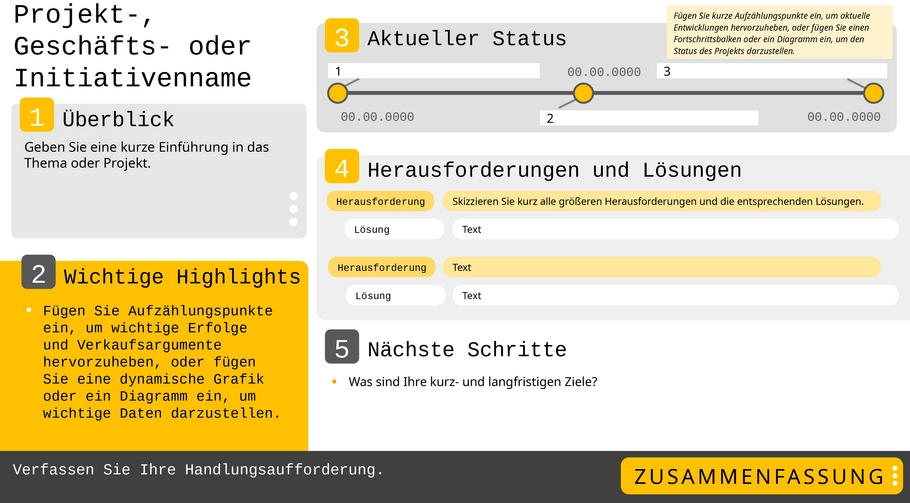Select the middle circle on the status timeline
The height and width of the screenshot is (503, 910).
pyautogui.click(x=583, y=93)
